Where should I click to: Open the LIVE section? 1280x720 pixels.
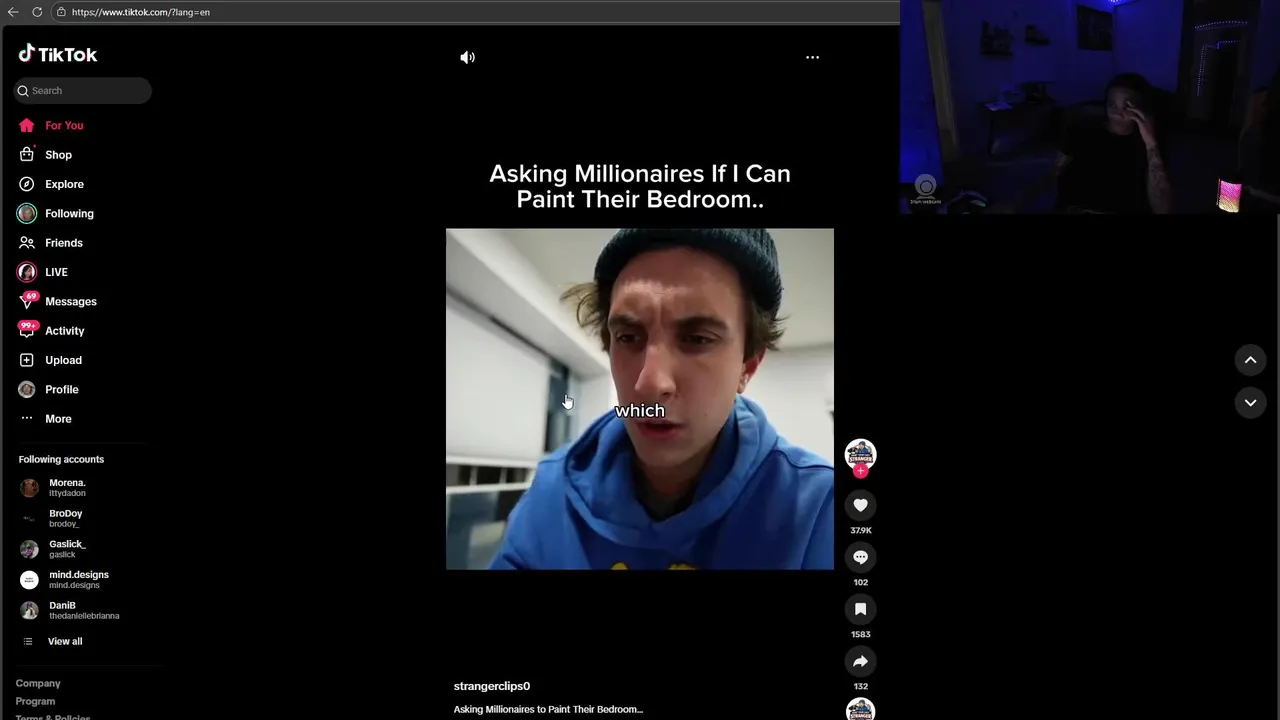[x=56, y=272]
